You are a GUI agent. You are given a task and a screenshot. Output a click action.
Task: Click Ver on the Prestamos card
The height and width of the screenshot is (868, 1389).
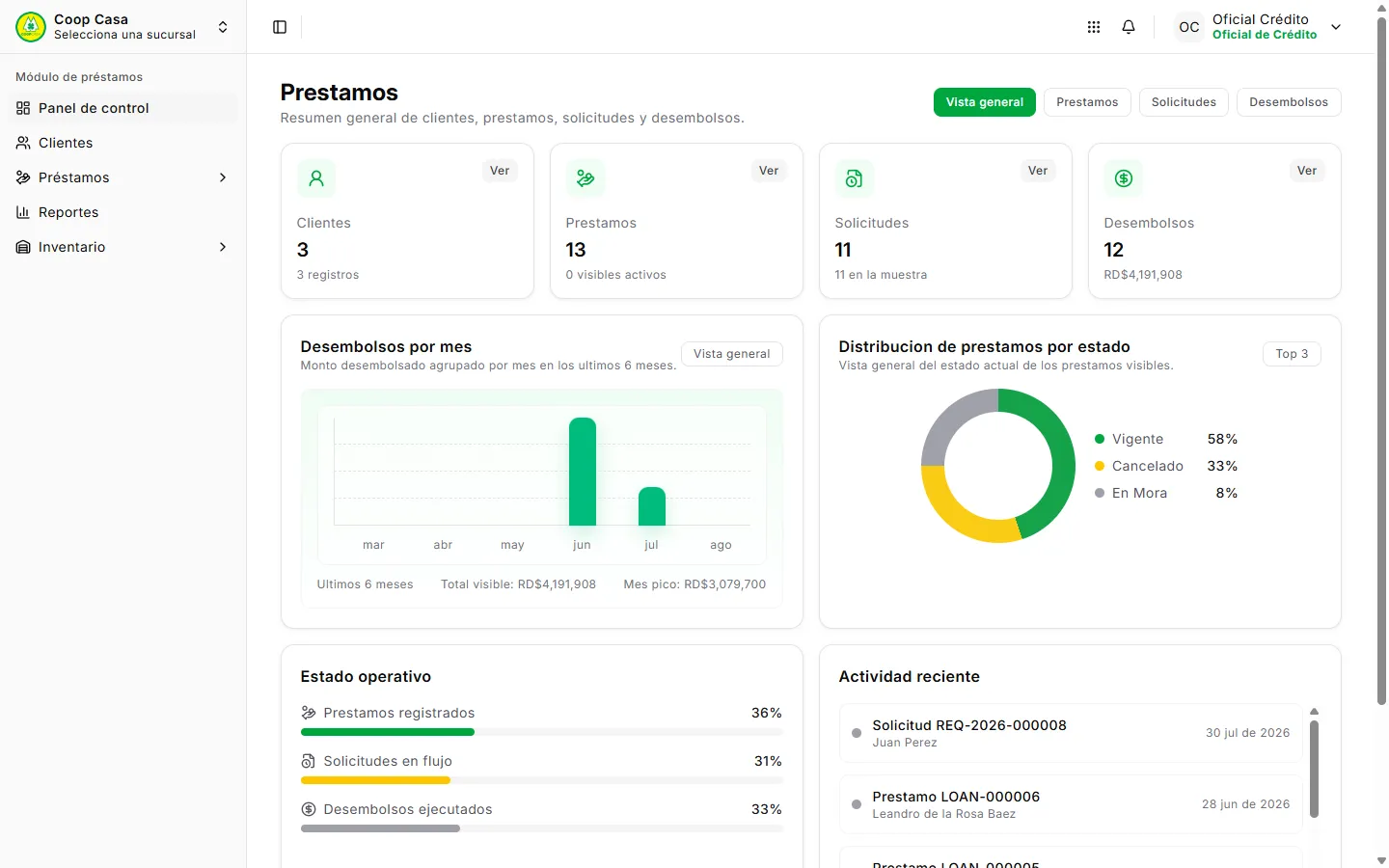[x=769, y=171]
